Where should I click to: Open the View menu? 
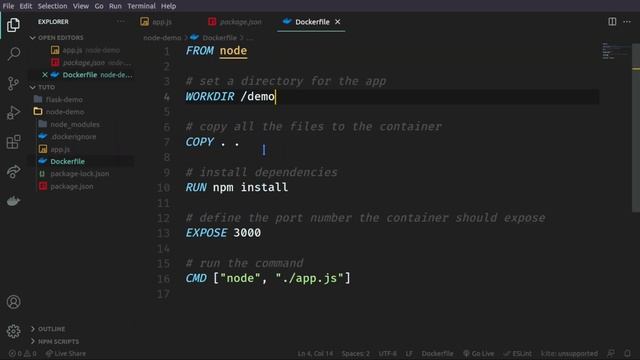tap(81, 6)
